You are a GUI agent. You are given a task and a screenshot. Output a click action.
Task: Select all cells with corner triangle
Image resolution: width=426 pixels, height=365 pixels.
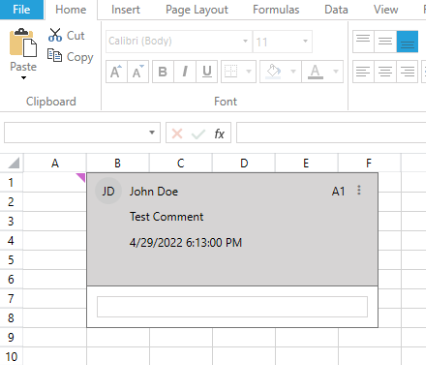[x=14, y=163]
